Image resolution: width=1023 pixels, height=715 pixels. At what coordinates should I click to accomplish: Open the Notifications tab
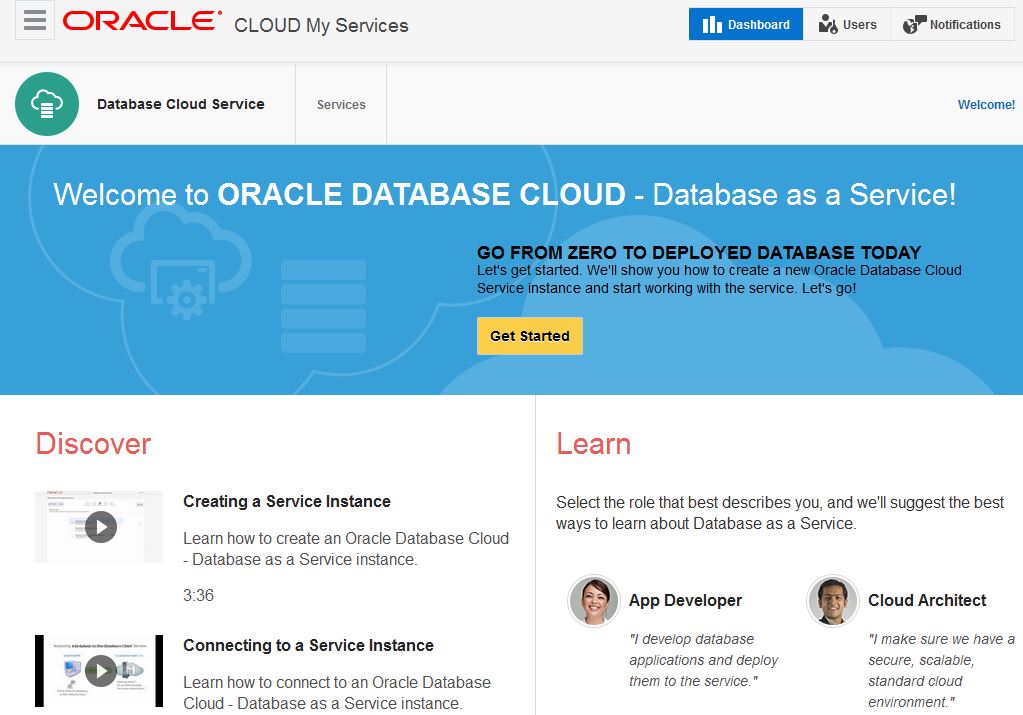click(x=951, y=23)
